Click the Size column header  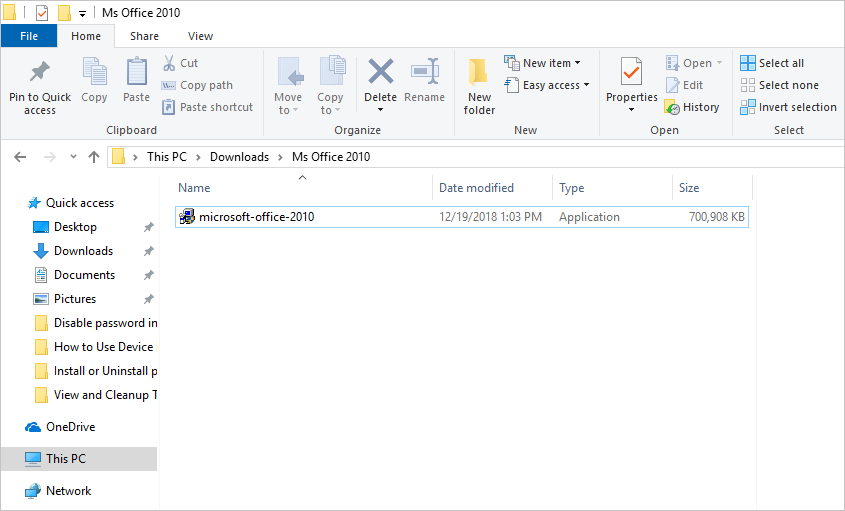tap(689, 188)
